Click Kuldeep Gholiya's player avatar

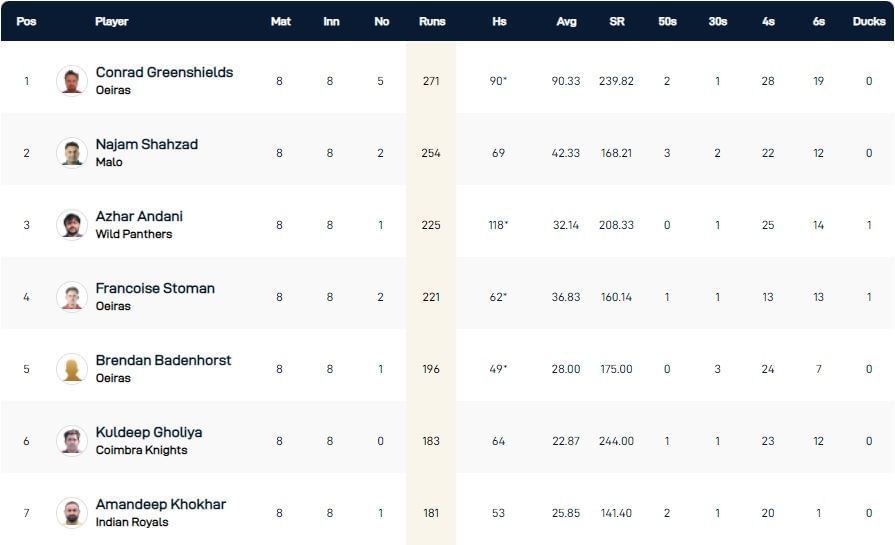[x=72, y=441]
